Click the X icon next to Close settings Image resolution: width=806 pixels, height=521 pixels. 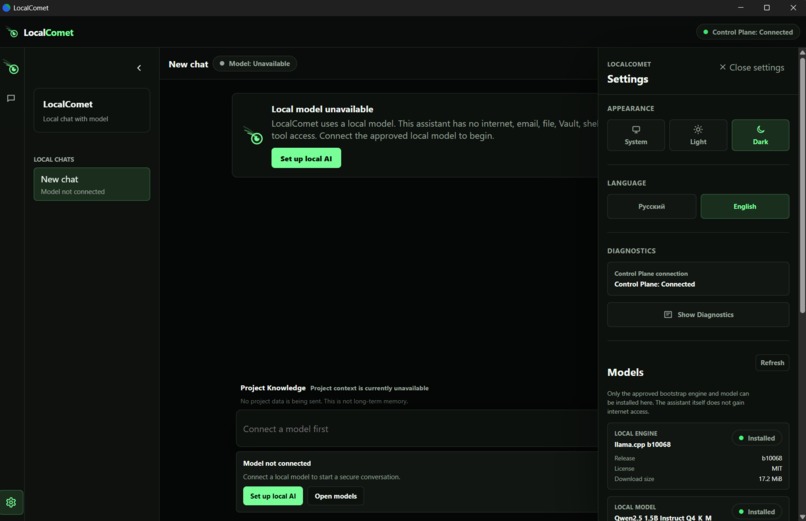(x=722, y=67)
